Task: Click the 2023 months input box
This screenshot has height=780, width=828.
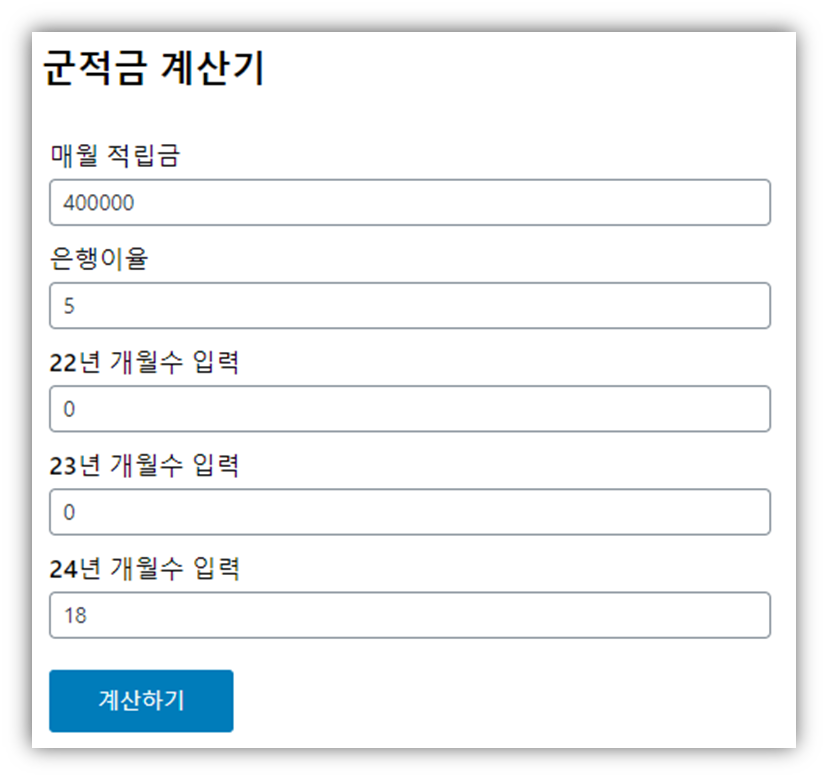Action: 410,511
